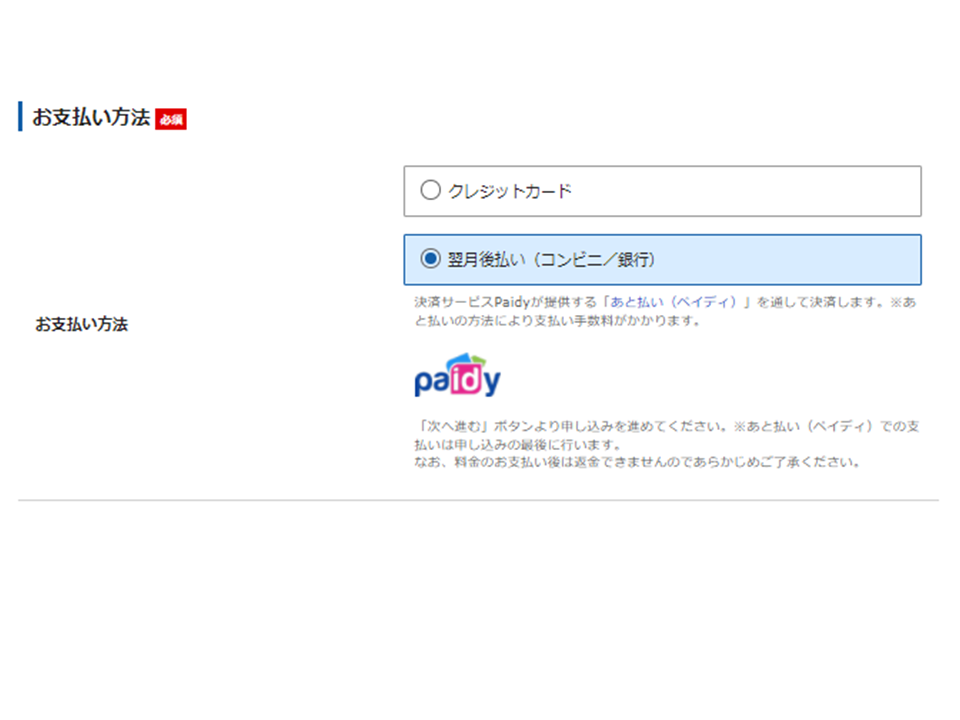960x720 pixels.
Task: Select the 翌月後払い (コンビニ/銀行) radio button
Action: coord(430,258)
